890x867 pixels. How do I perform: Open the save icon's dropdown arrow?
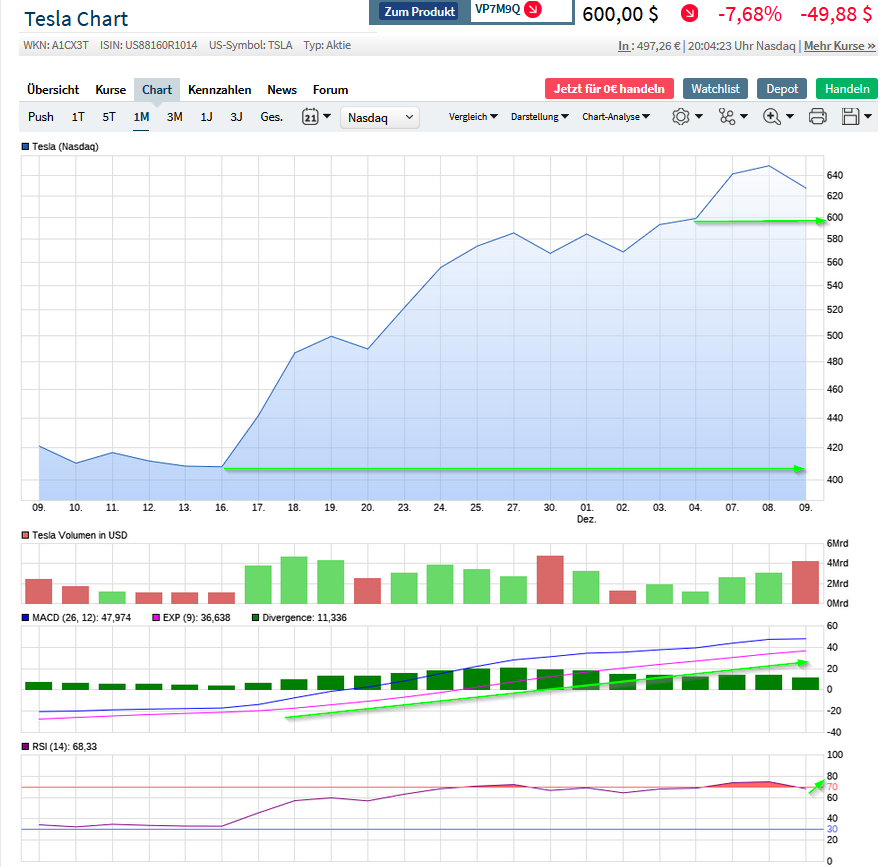click(866, 116)
